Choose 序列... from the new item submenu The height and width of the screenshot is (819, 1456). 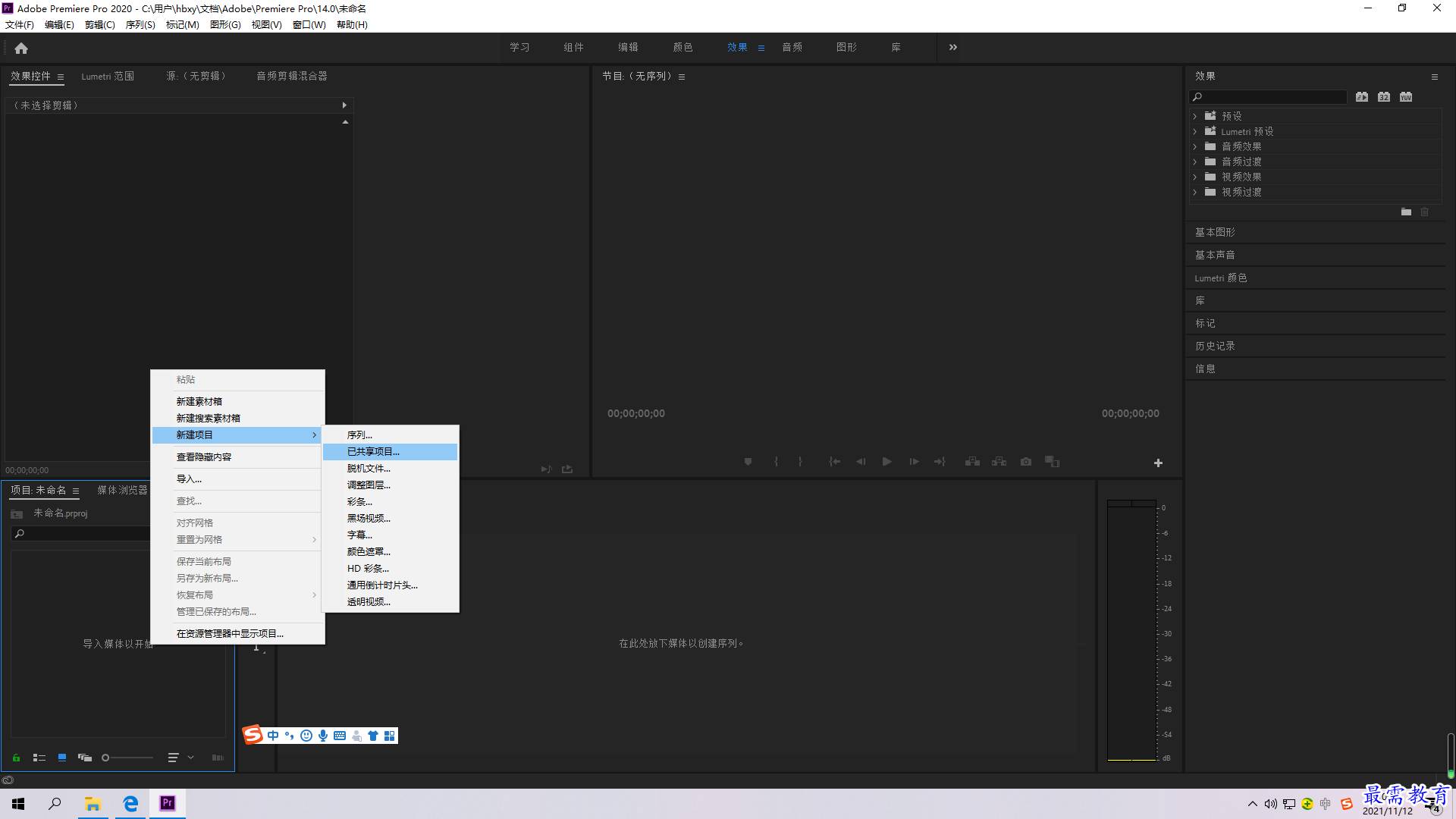390,435
